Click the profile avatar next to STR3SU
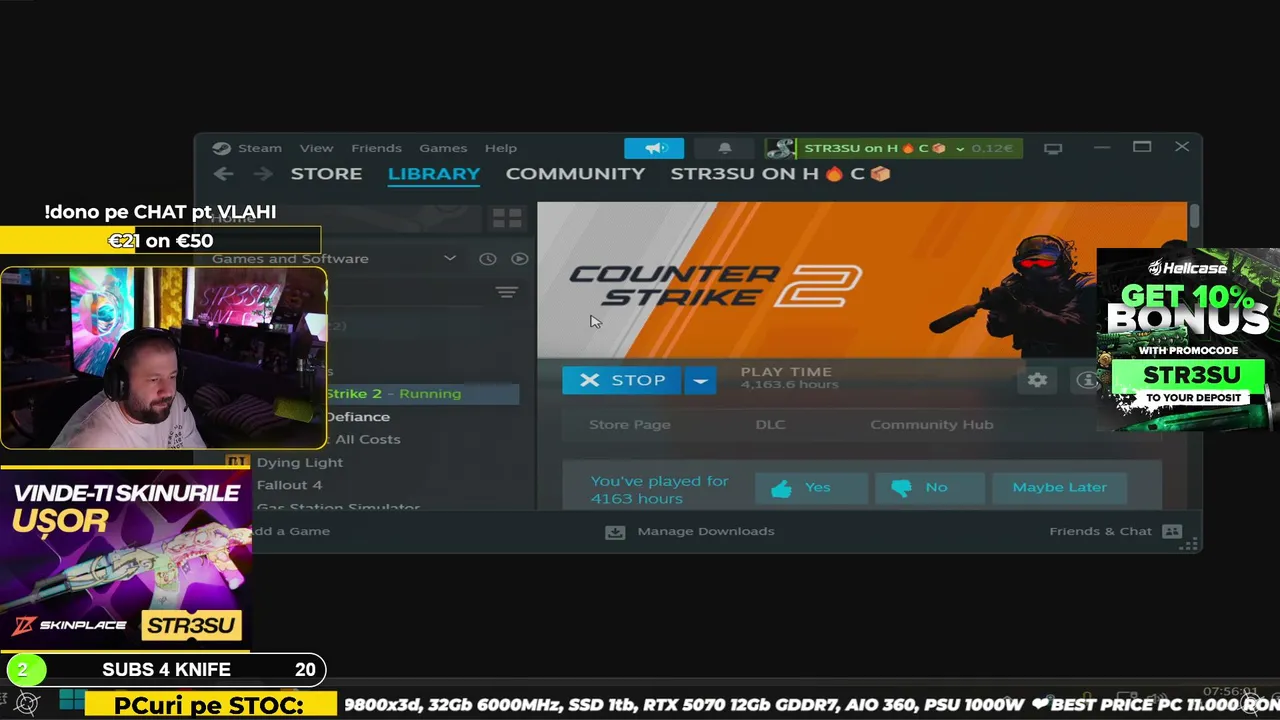Image resolution: width=1280 pixels, height=720 pixels. tap(780, 148)
